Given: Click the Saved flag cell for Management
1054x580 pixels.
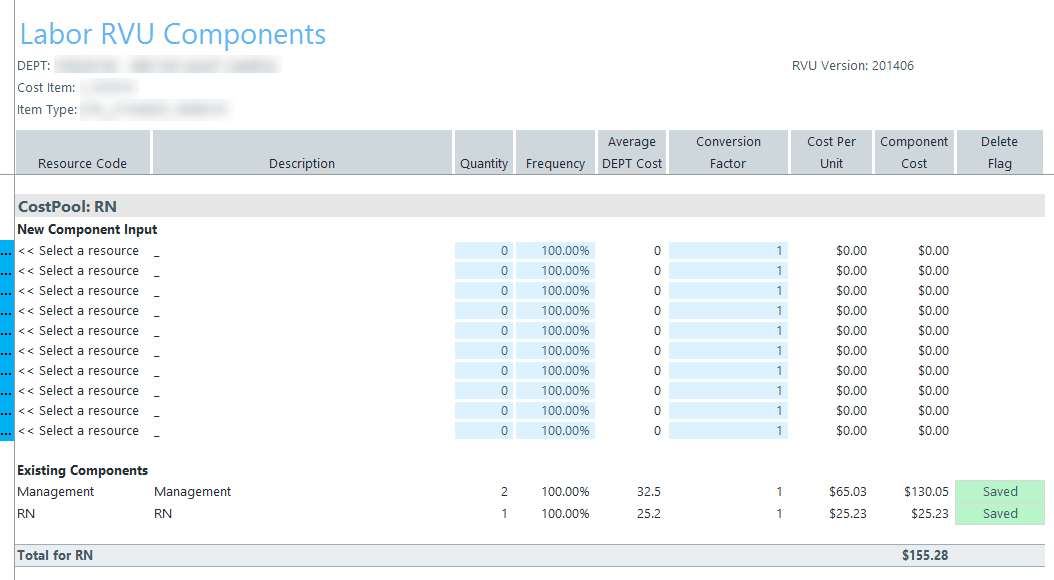Looking at the screenshot, I should click(1000, 491).
